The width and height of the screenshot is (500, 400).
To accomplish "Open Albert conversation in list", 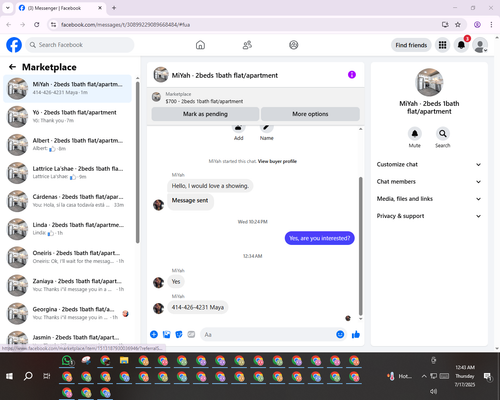I will pos(68,144).
